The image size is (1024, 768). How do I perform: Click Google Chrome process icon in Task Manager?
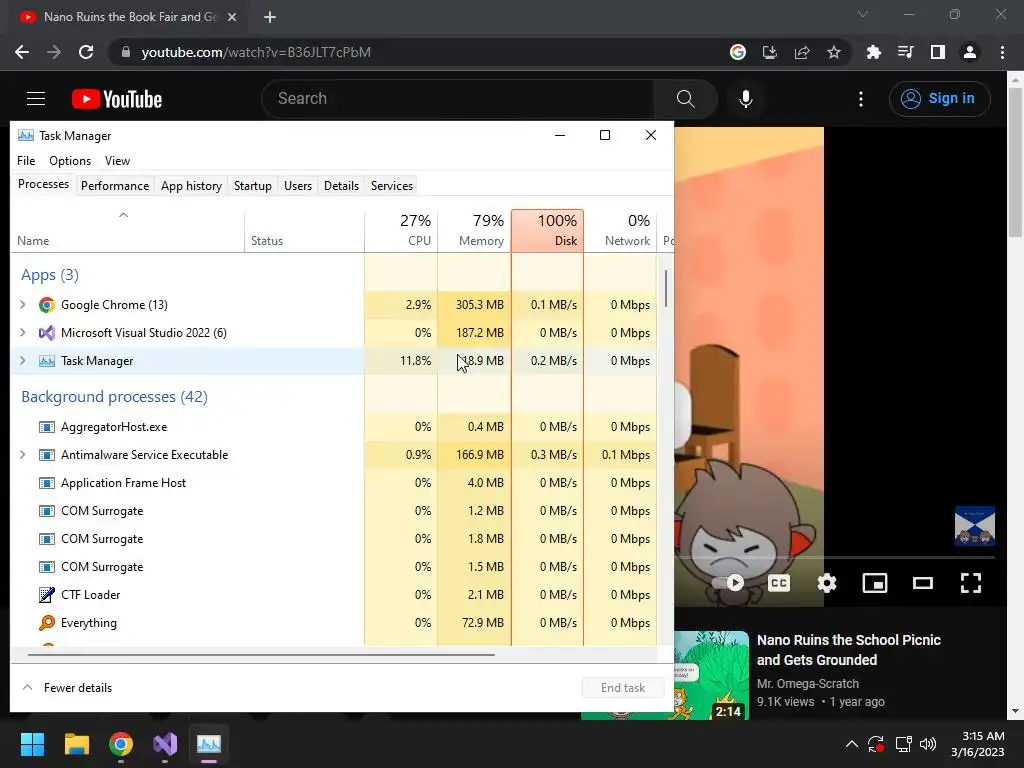point(46,305)
